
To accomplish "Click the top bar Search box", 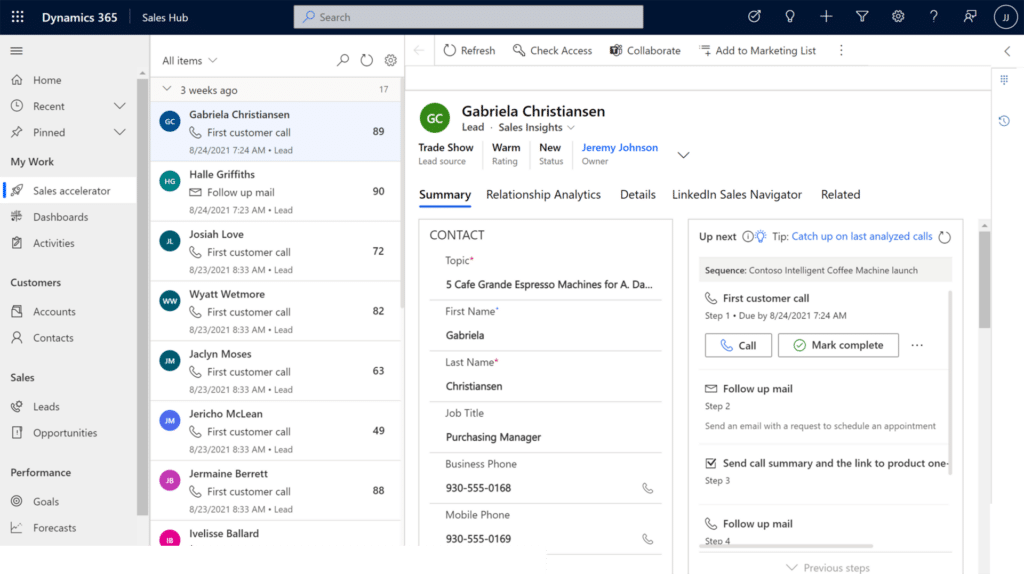I will (x=468, y=17).
